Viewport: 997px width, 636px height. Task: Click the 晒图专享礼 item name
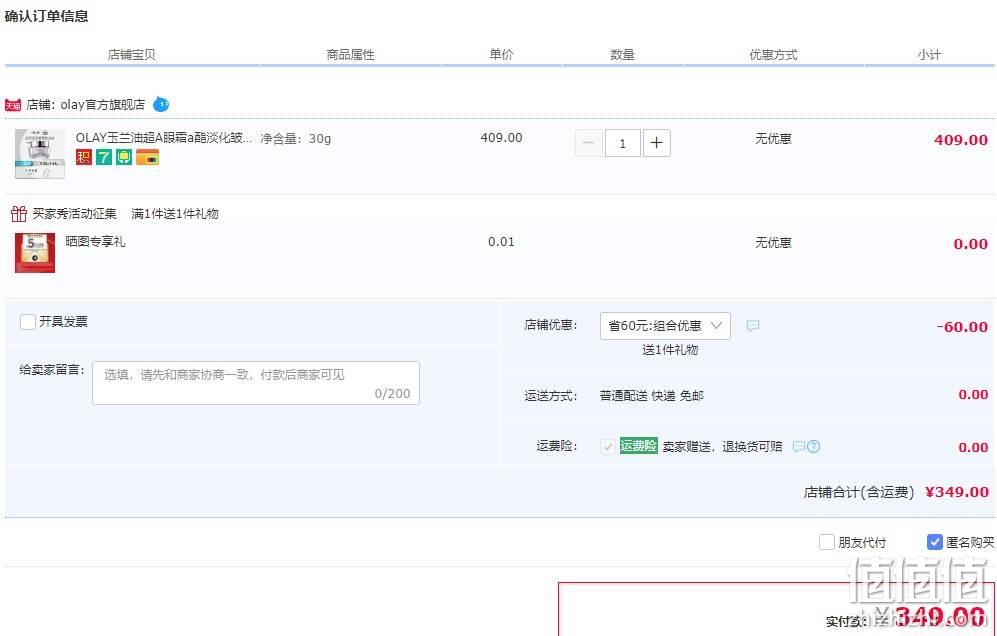[95, 242]
